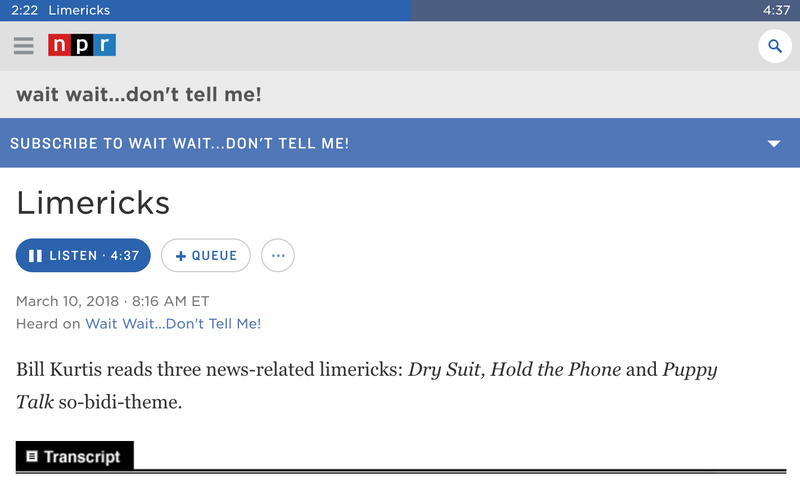Open the hamburger navigation menu
This screenshot has height=497, width=800.
point(24,46)
